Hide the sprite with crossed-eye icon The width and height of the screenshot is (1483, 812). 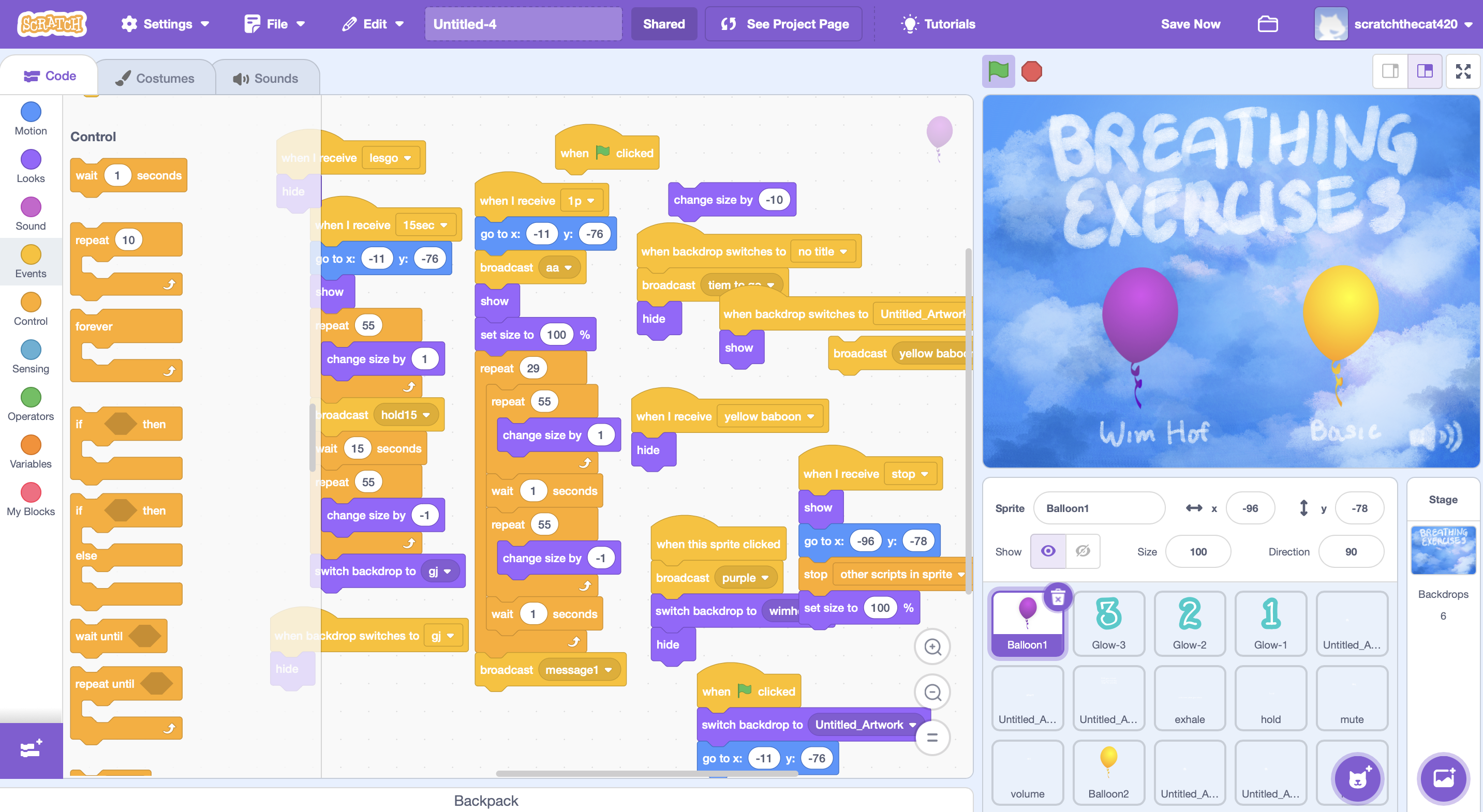(1082, 551)
